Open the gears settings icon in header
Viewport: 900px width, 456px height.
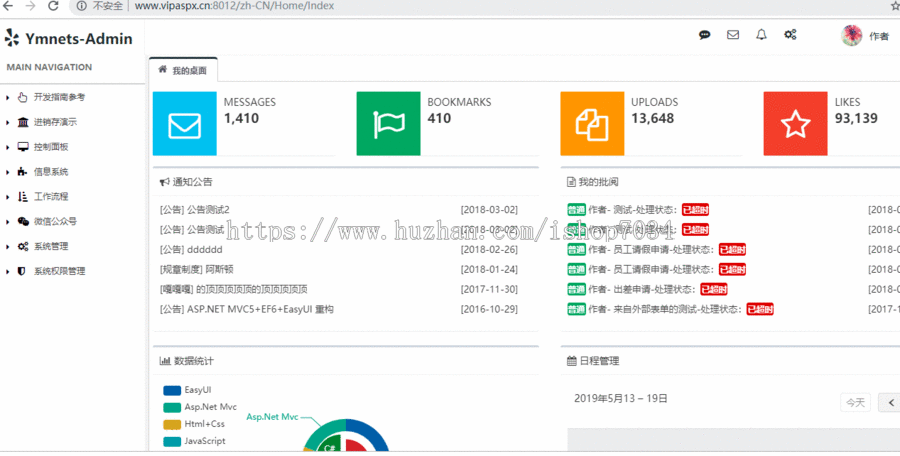[x=790, y=35]
